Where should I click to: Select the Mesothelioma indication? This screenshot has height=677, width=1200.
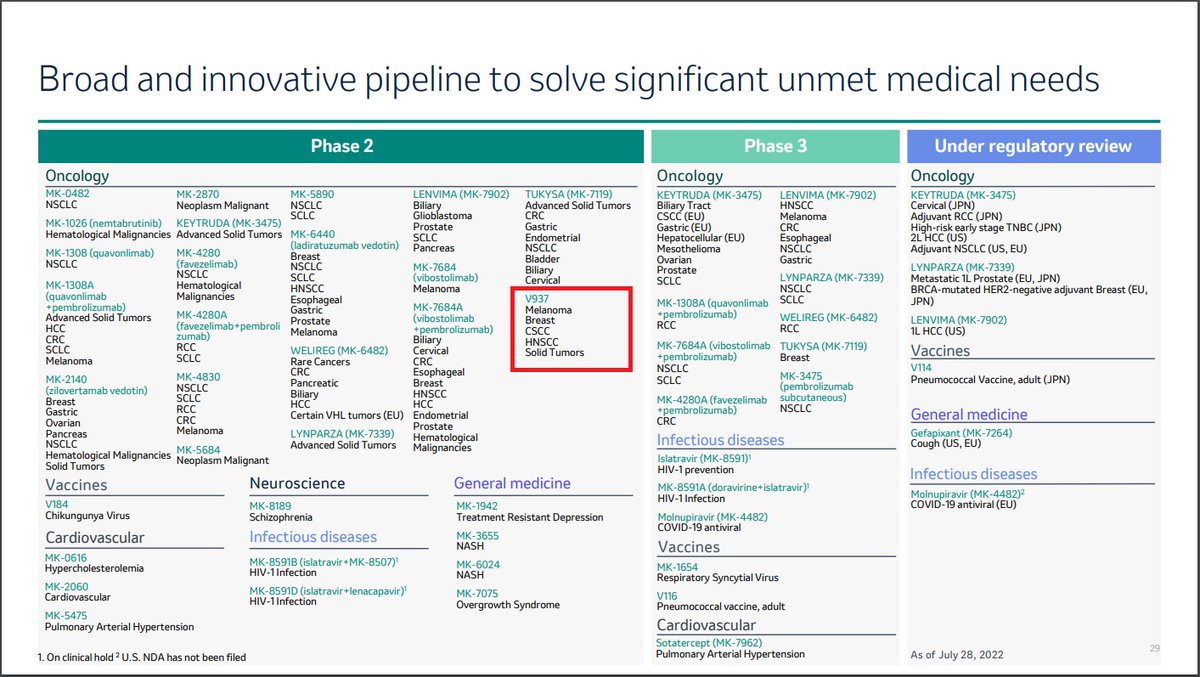(x=689, y=248)
